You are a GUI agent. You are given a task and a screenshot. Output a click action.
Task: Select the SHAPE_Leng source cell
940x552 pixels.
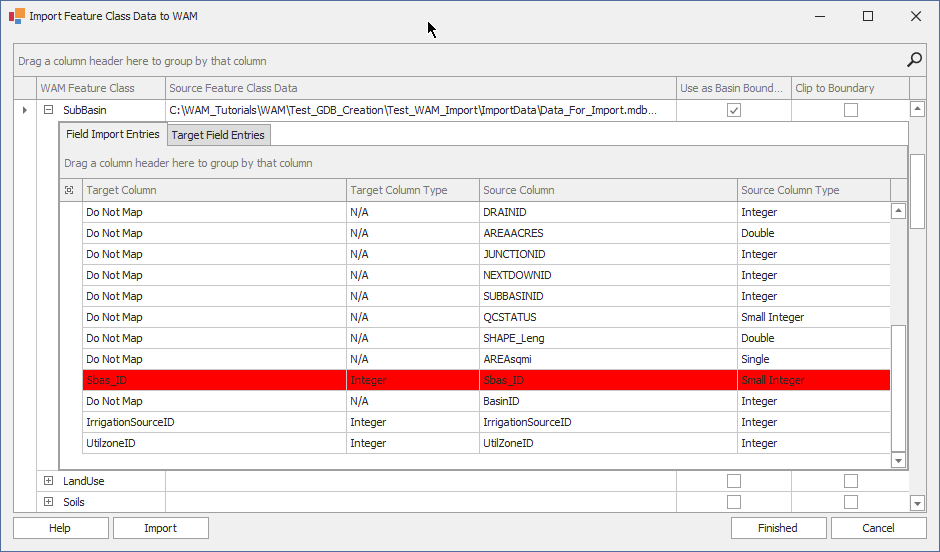pyautogui.click(x=608, y=338)
